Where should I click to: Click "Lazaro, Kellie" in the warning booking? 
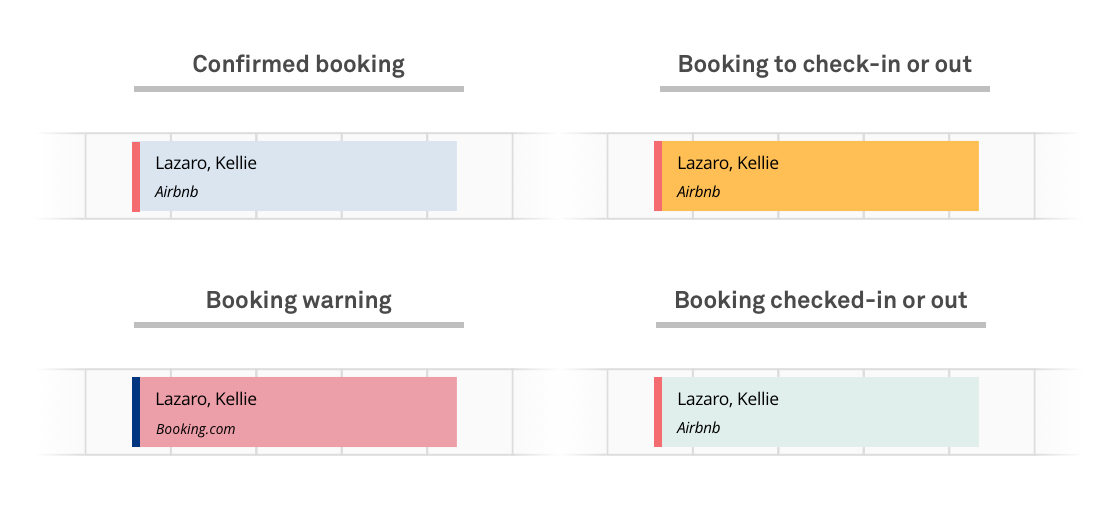pos(206,399)
